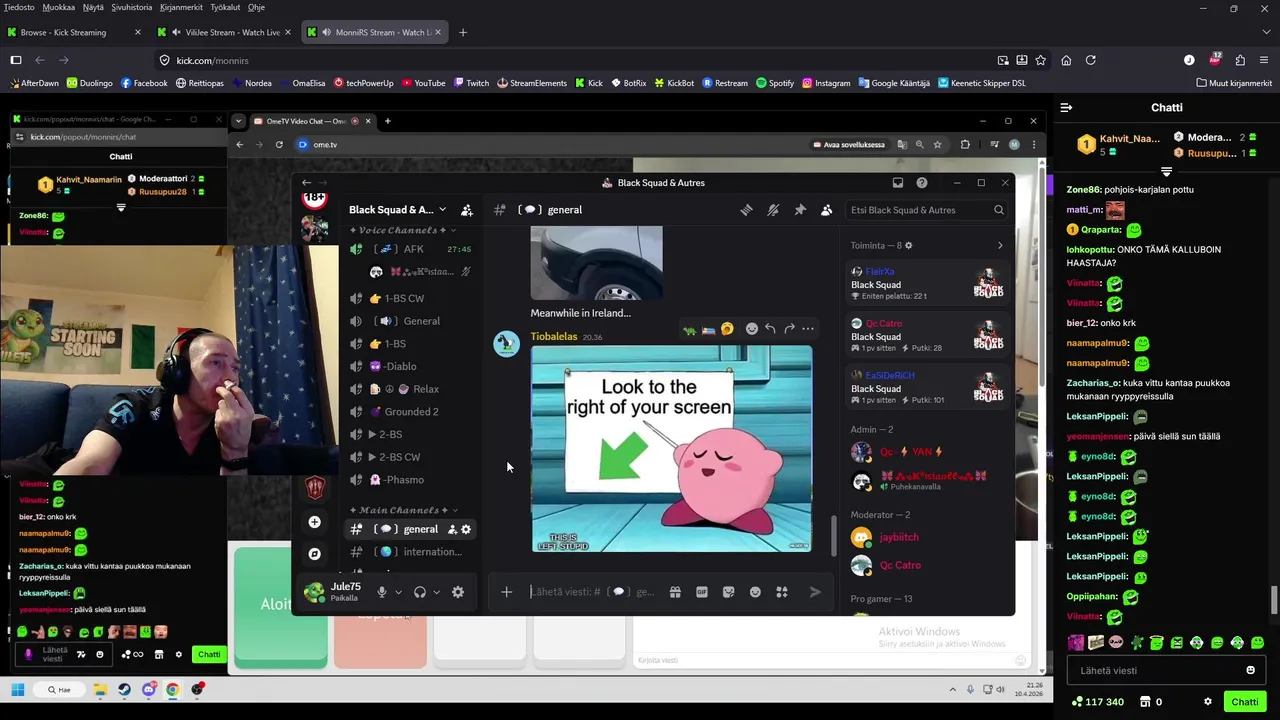This screenshot has height=720, width=1280.
Task: Open the gift icon in message bar
Action: [x=675, y=592]
